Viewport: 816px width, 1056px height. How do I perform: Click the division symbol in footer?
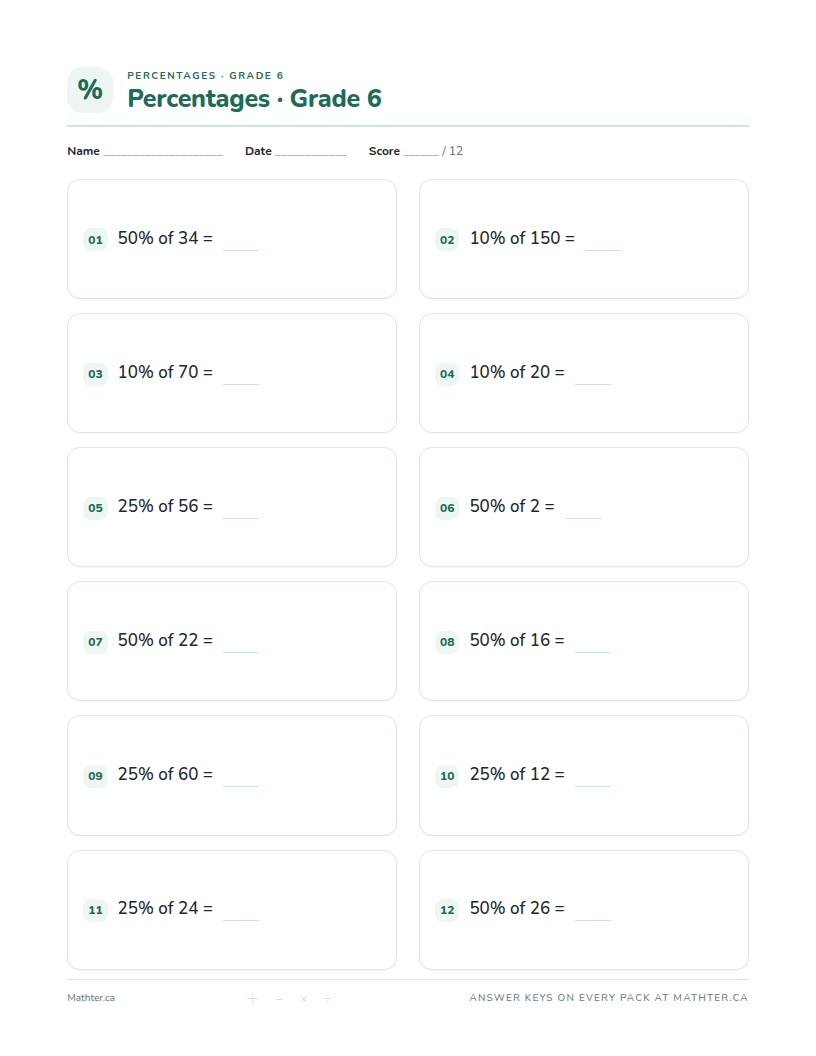(327, 998)
